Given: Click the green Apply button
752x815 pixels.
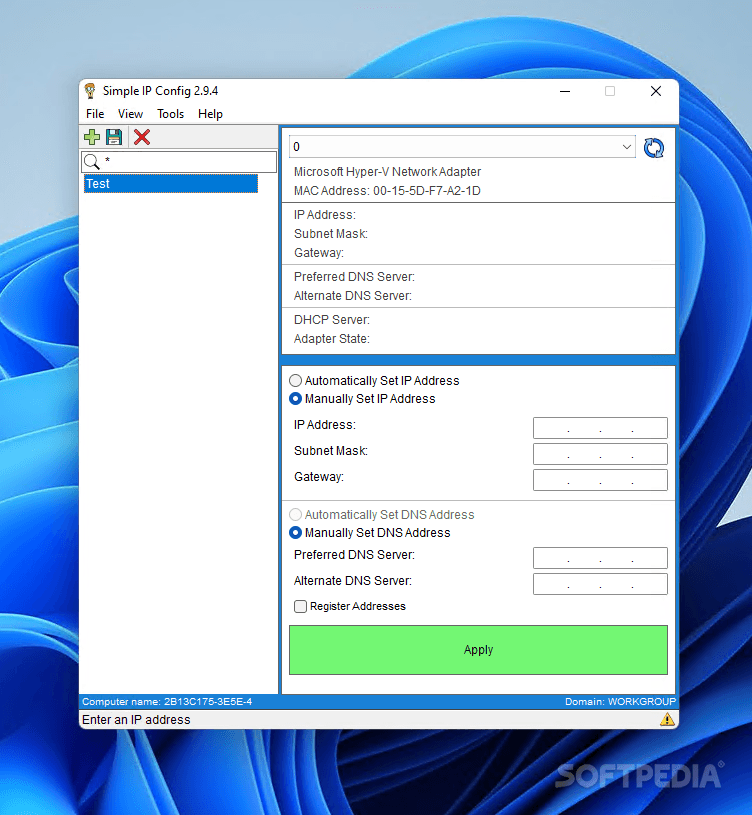Looking at the screenshot, I should (478, 650).
